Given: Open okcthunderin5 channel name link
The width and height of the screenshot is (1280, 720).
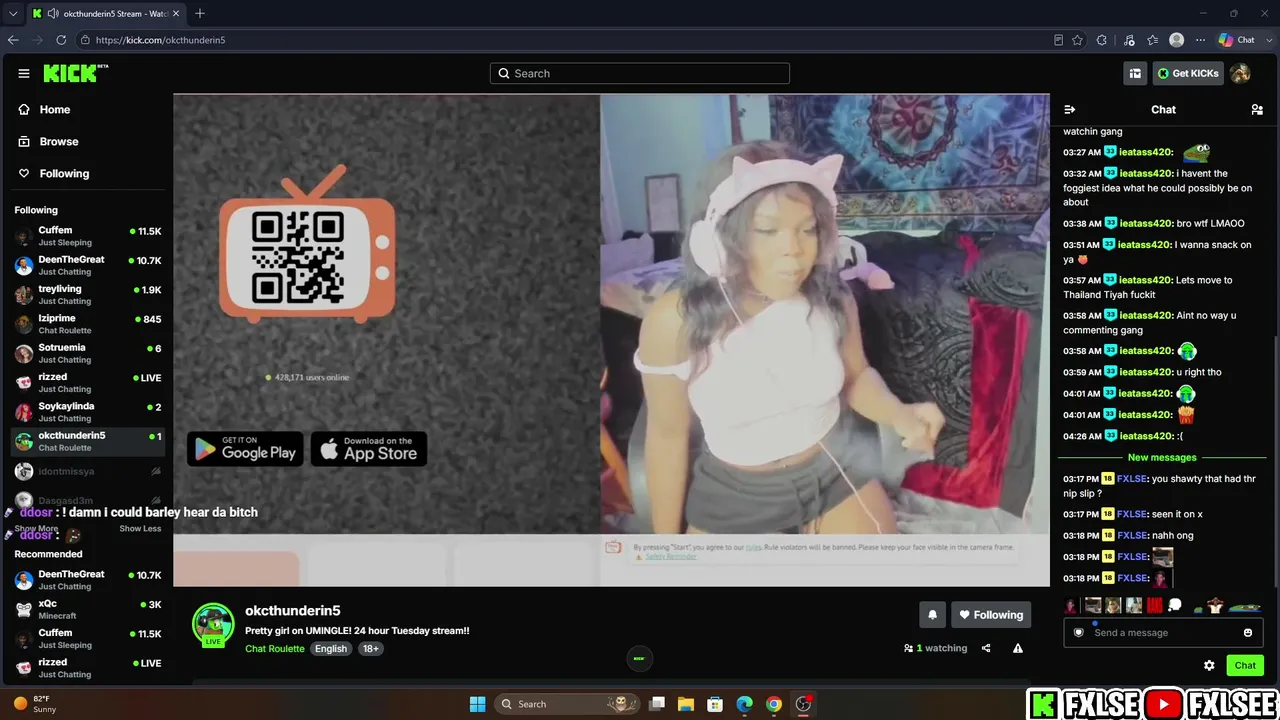Looking at the screenshot, I should tap(293, 611).
